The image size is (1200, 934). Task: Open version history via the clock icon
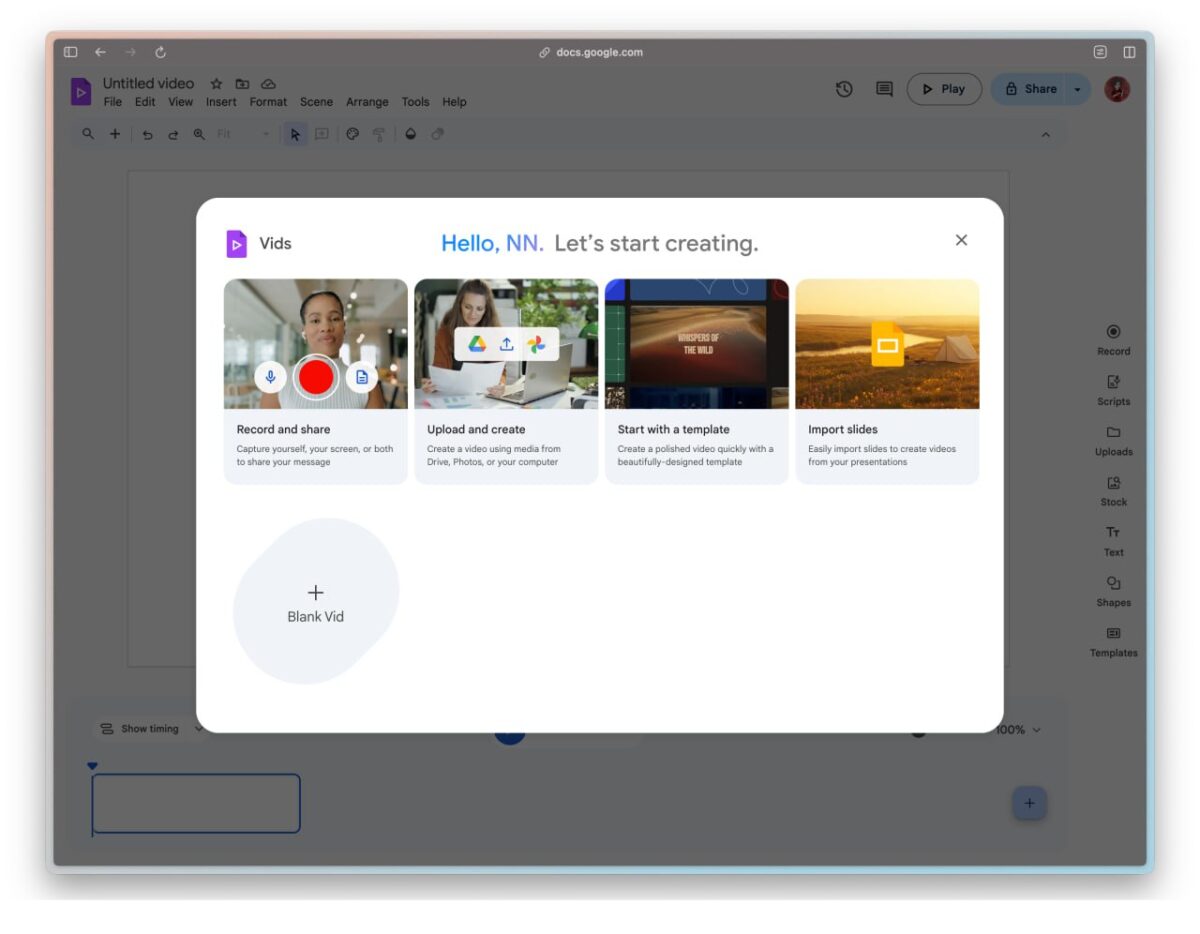tap(843, 89)
